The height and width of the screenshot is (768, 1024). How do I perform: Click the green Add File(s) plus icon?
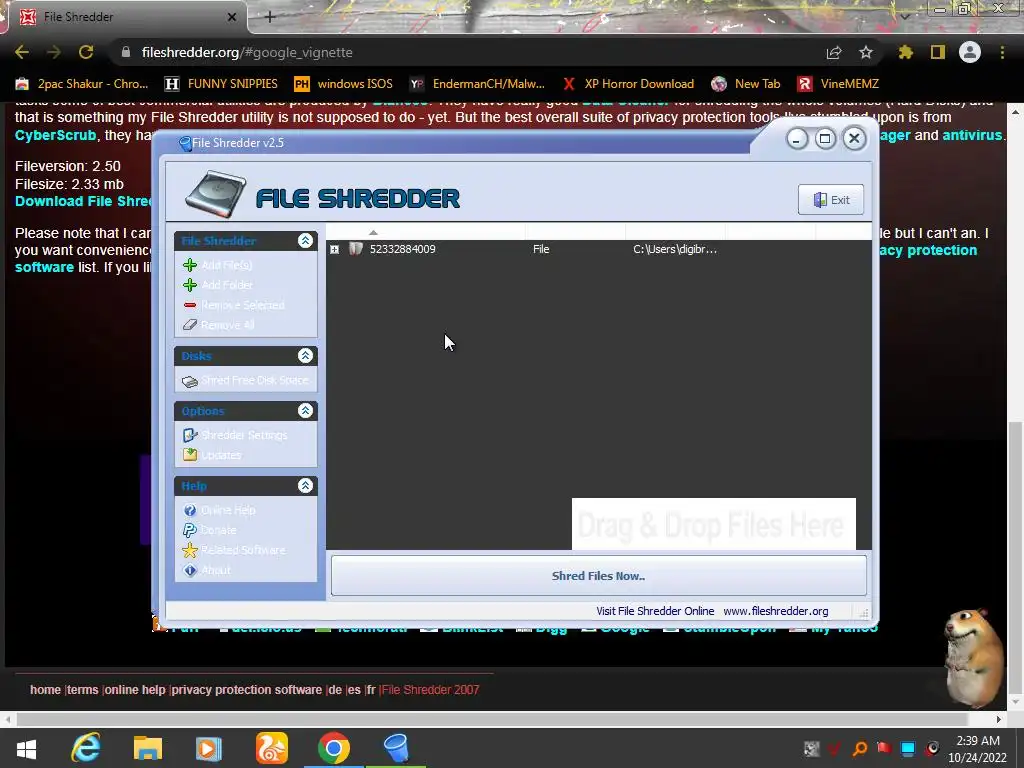tap(190, 265)
